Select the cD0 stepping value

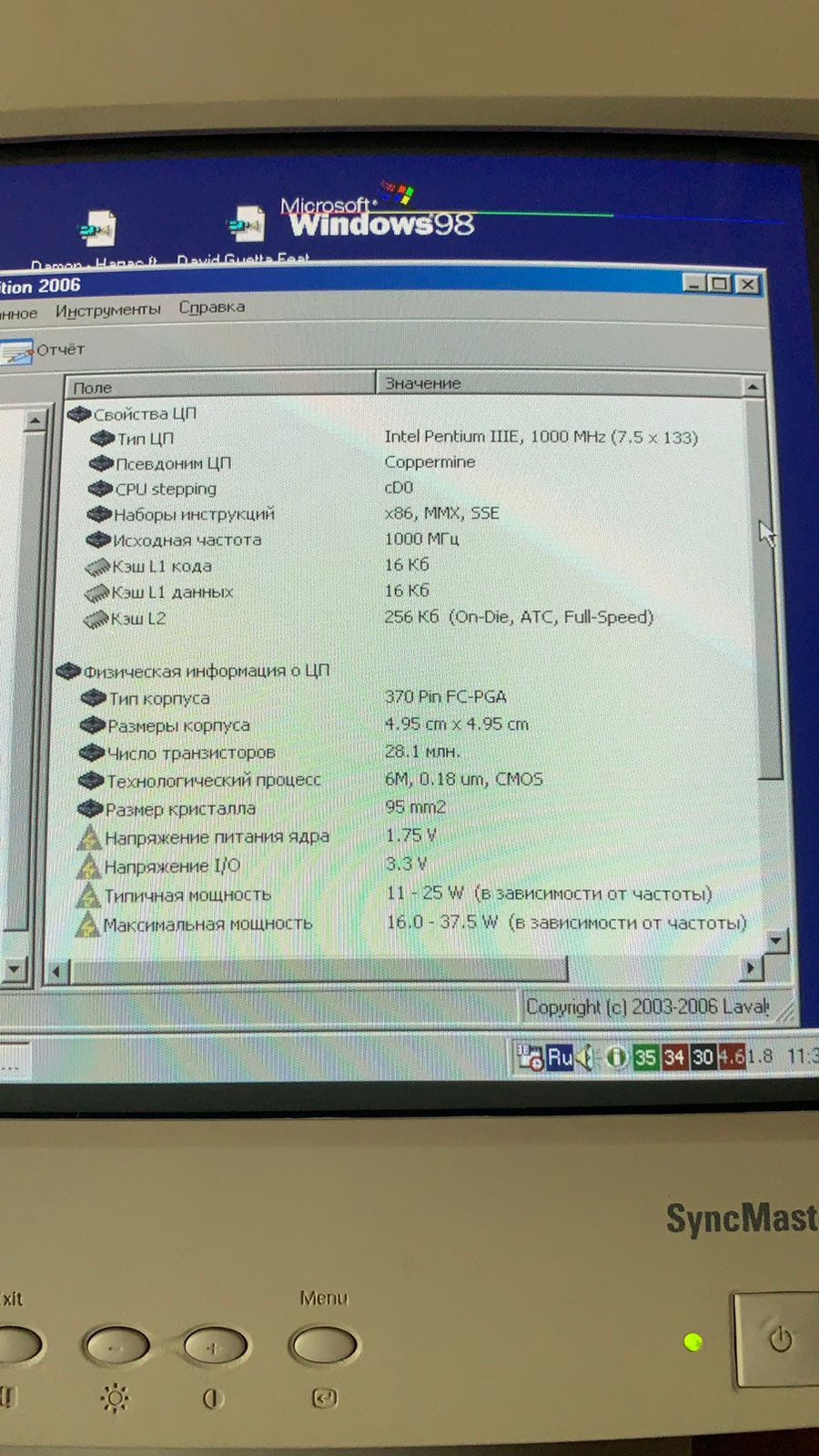coord(399,488)
